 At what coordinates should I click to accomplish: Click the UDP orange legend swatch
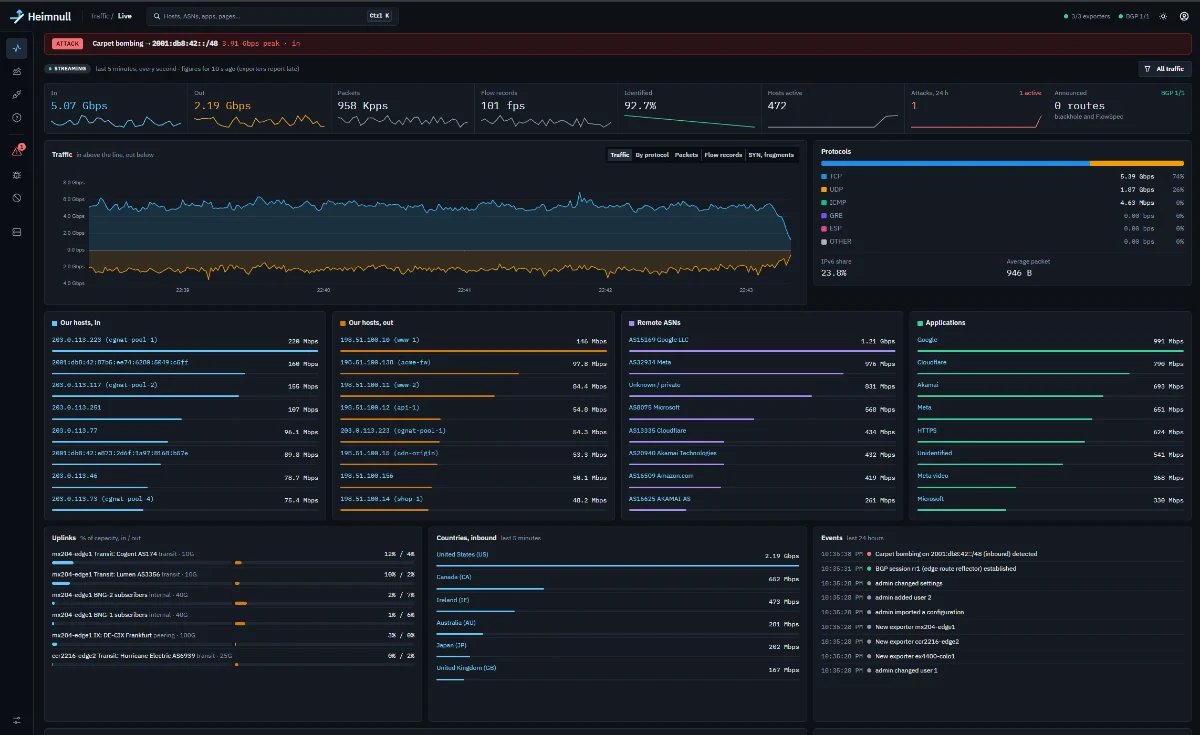pyautogui.click(x=824, y=189)
